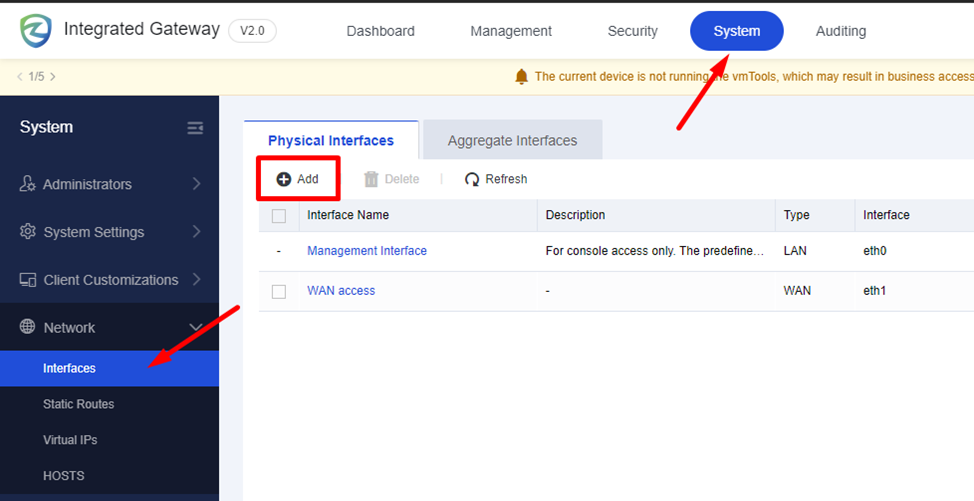Screen dimensions: 974x501
Task: Open the Security menu
Action: point(632,31)
